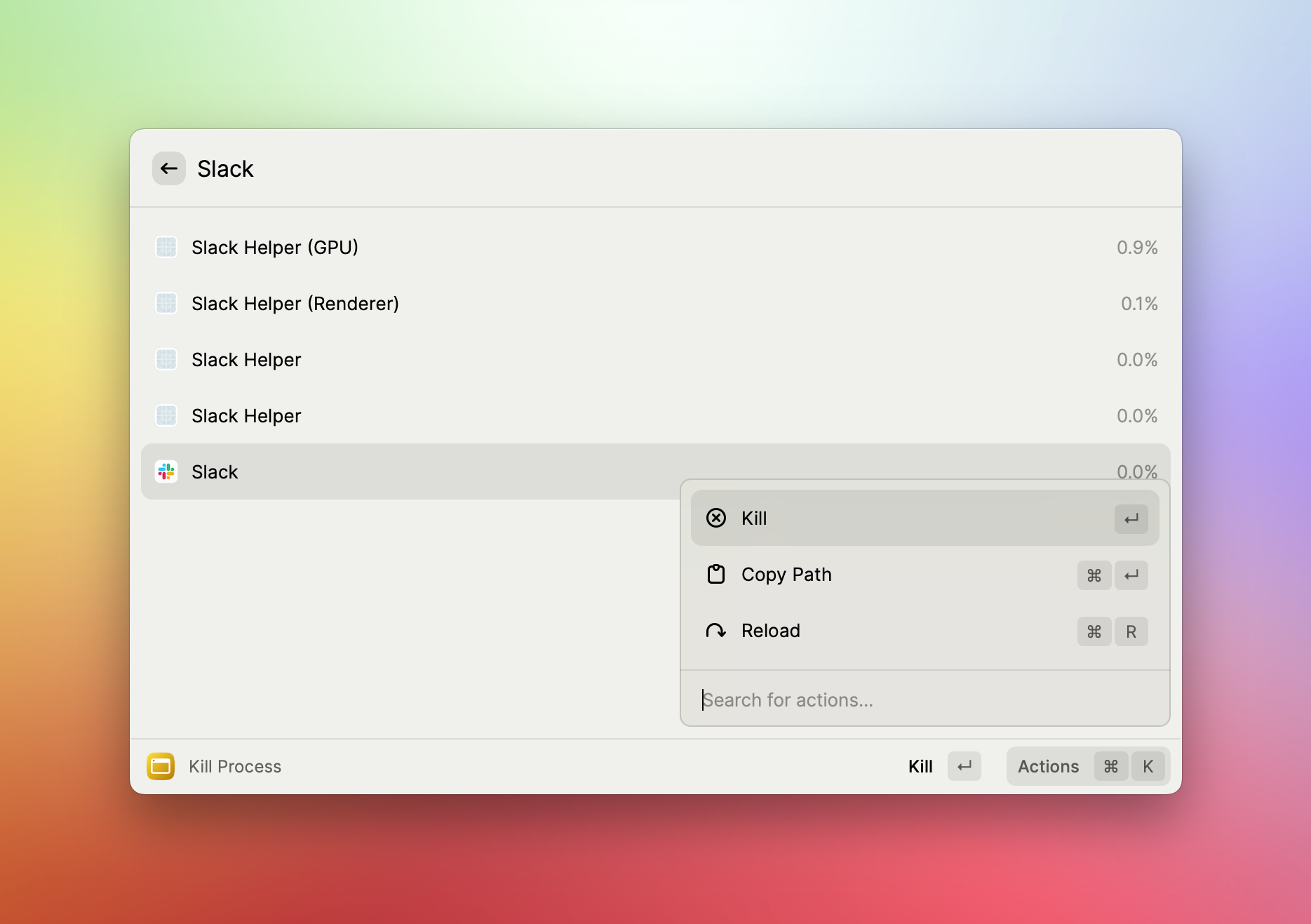Click the Slack Helper (GPU) placeholder icon
Image resolution: width=1311 pixels, height=924 pixels.
[x=166, y=247]
